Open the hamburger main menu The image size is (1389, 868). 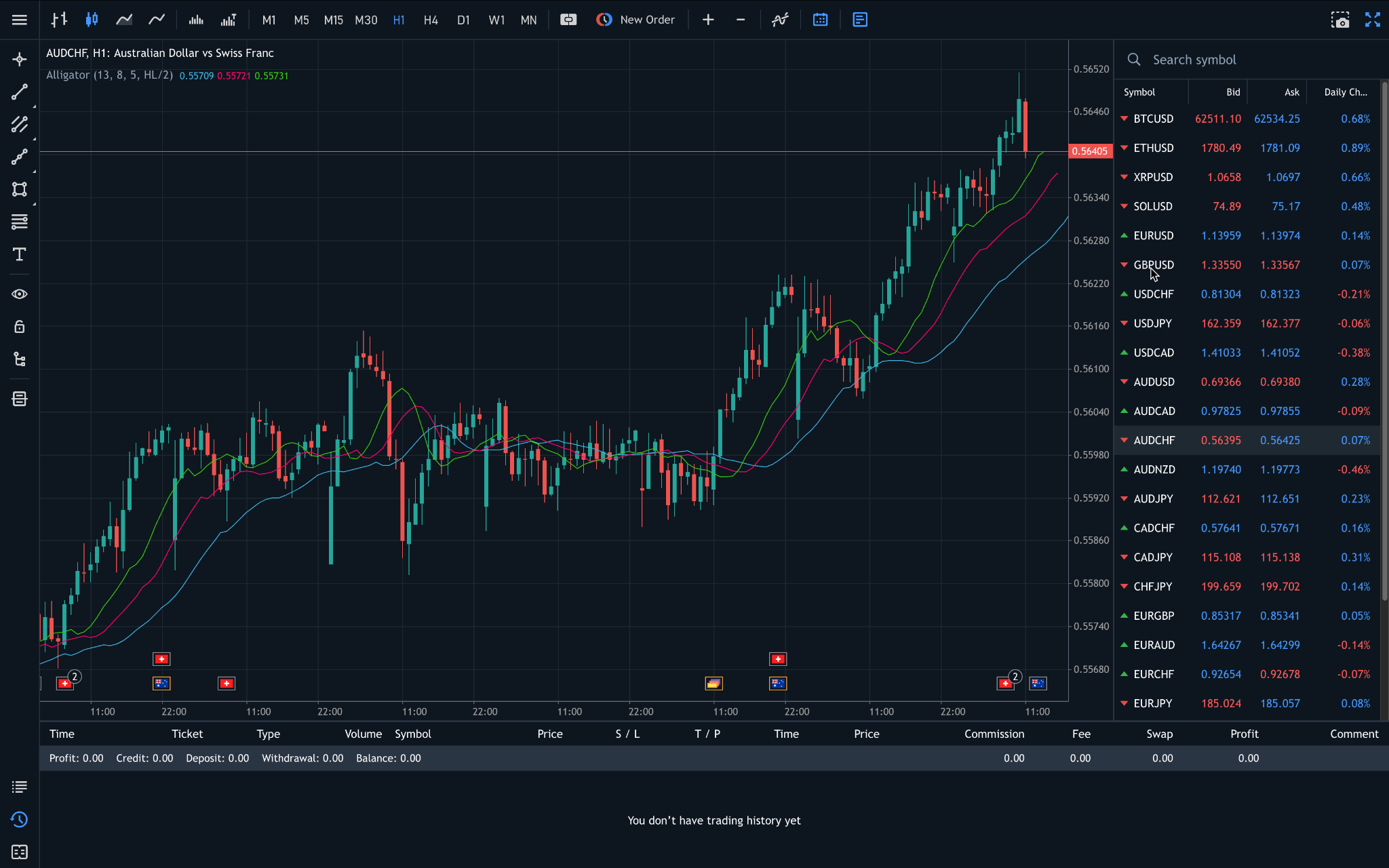[20, 20]
